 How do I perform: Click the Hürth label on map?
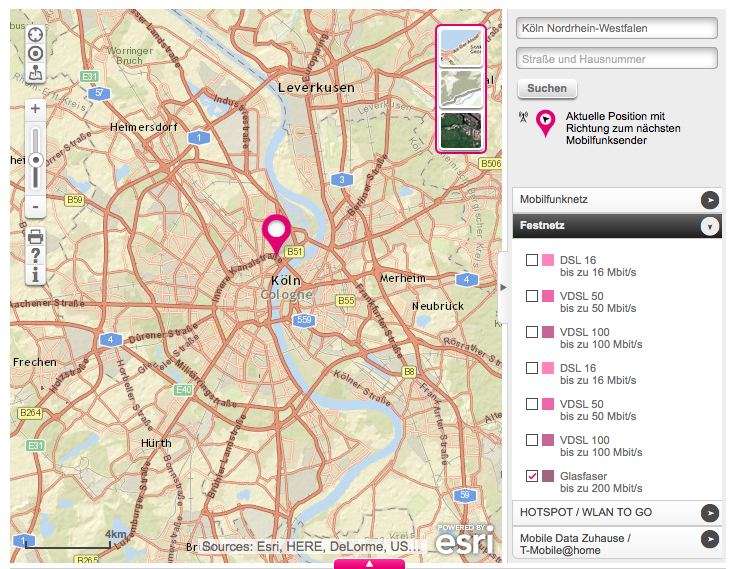[156, 443]
